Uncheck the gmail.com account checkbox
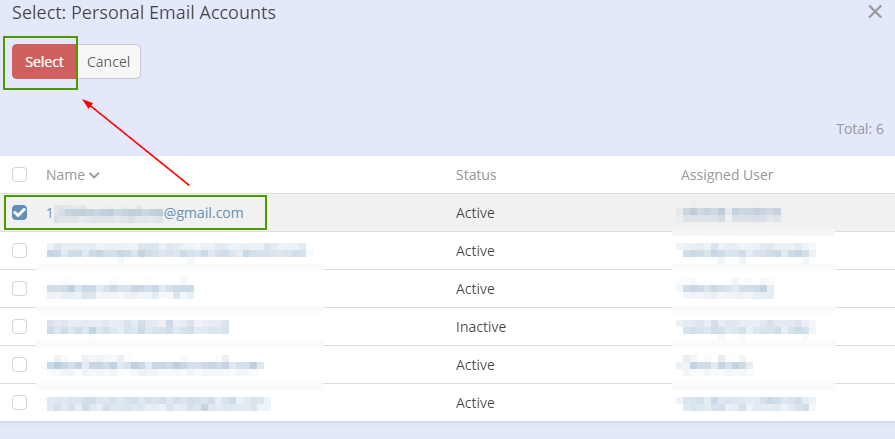This screenshot has height=439, width=895. click(x=19, y=213)
